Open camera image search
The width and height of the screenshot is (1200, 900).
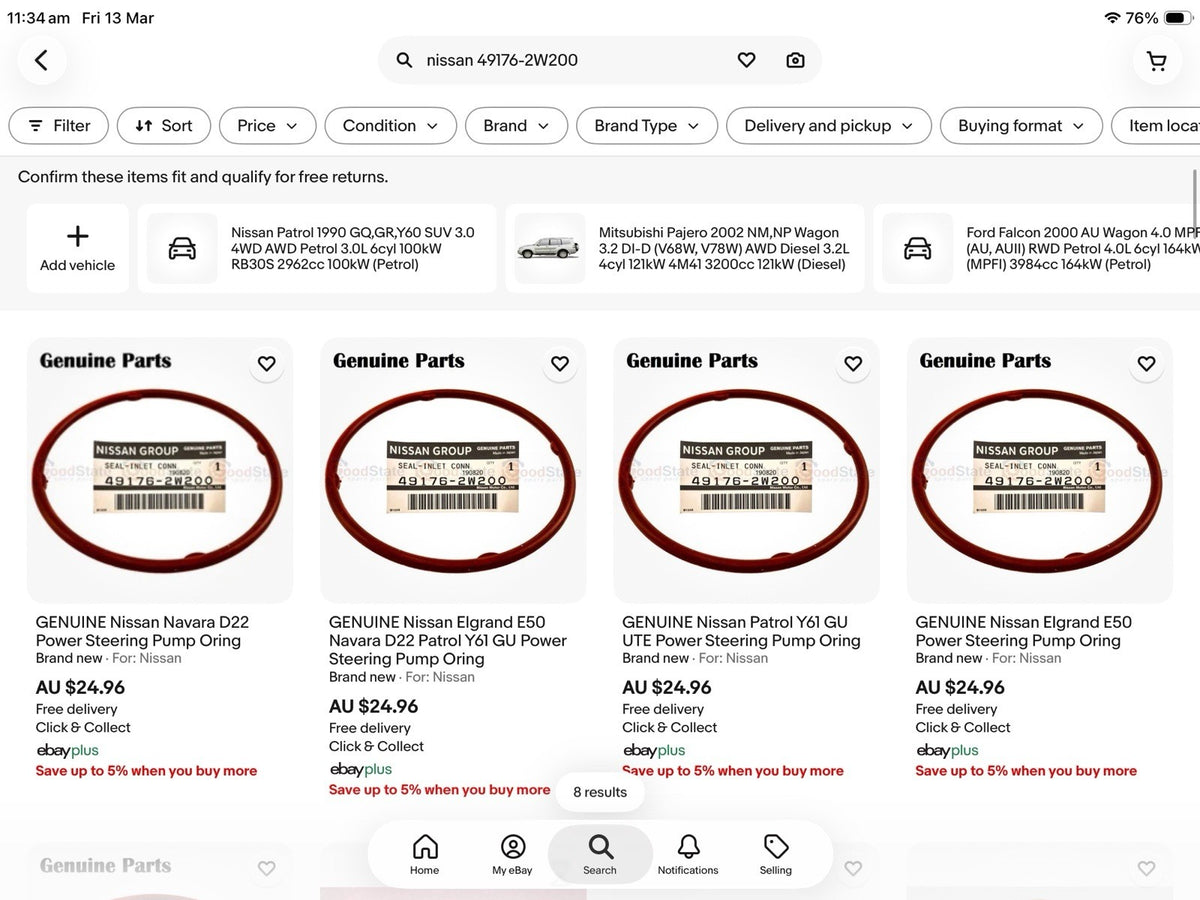pyautogui.click(x=795, y=60)
